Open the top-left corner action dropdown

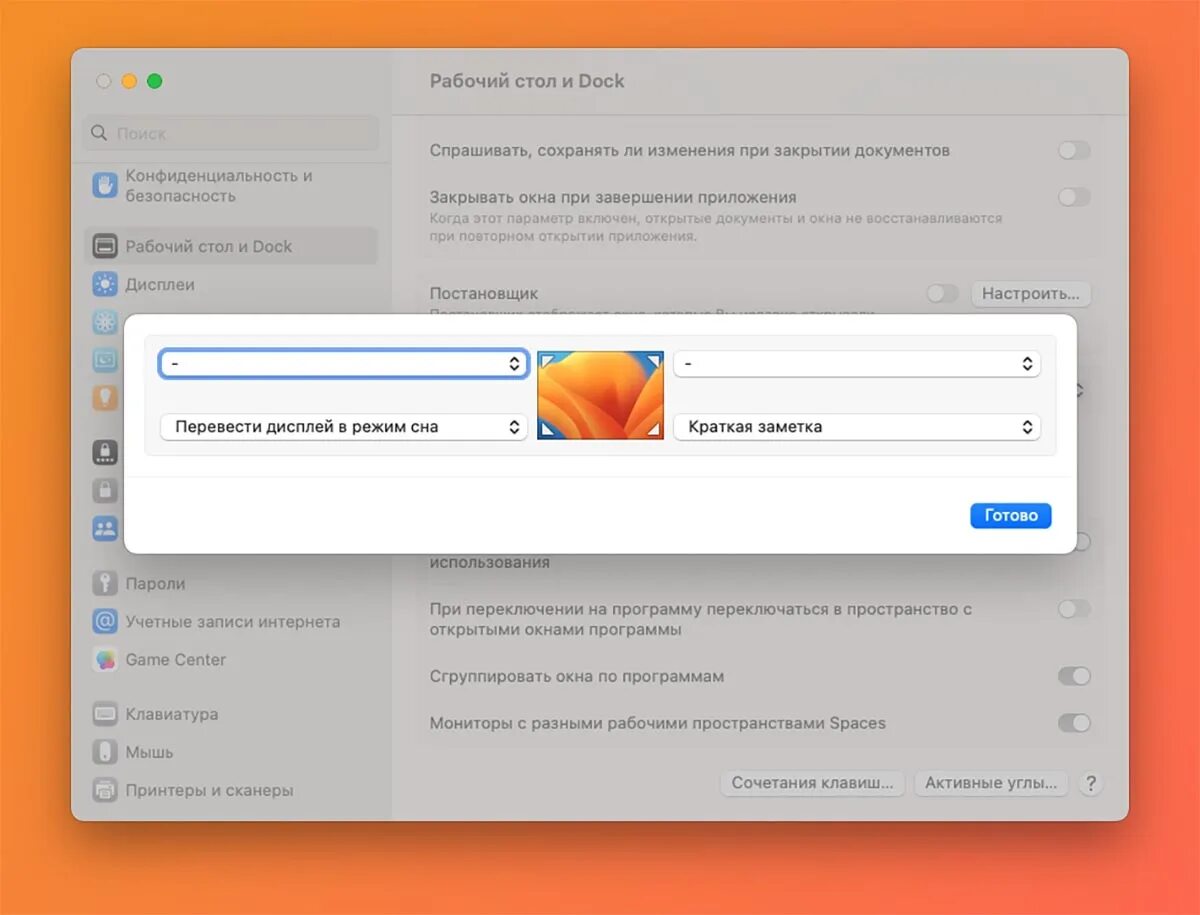pyautogui.click(x=343, y=363)
